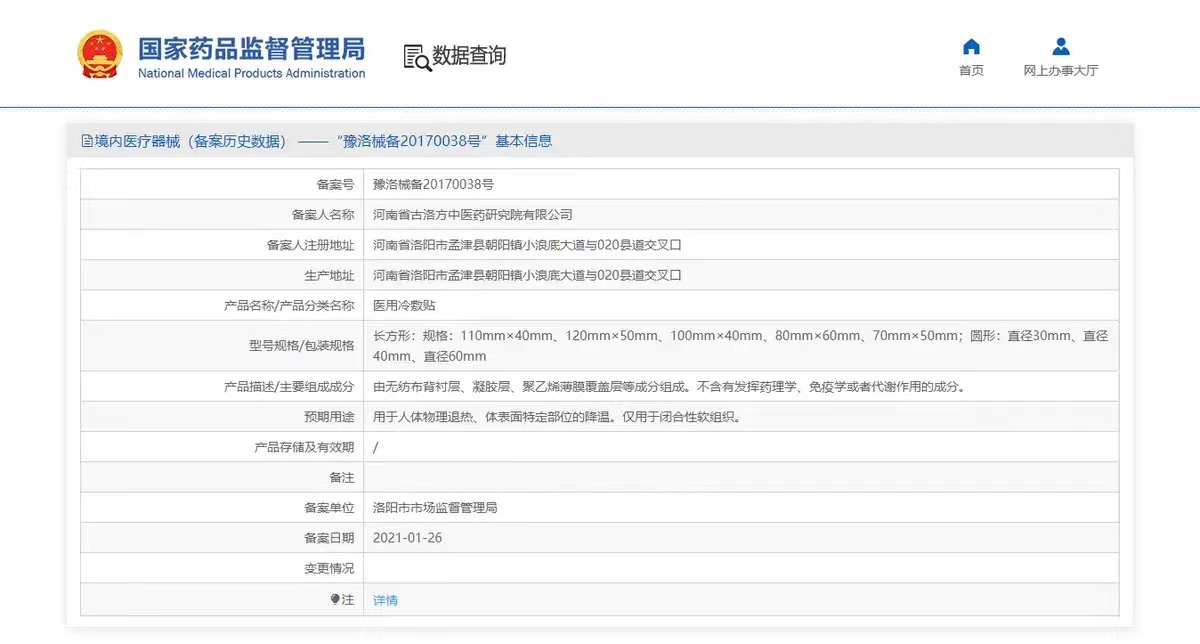
Task: Click the 备案人注册地址 address value
Action: (x=527, y=244)
